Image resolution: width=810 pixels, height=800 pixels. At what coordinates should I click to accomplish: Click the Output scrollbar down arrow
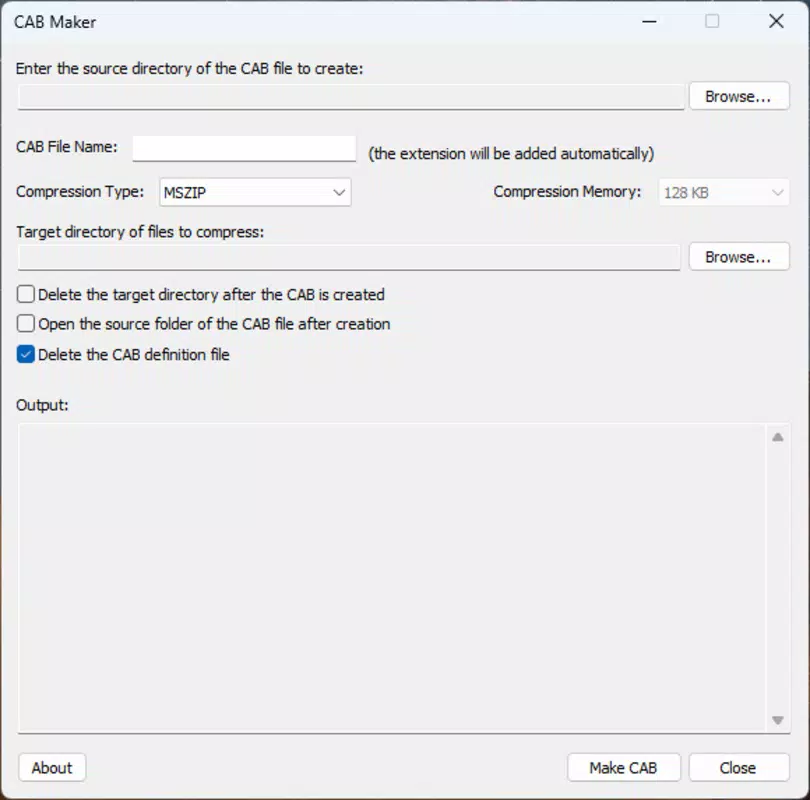pyautogui.click(x=777, y=720)
